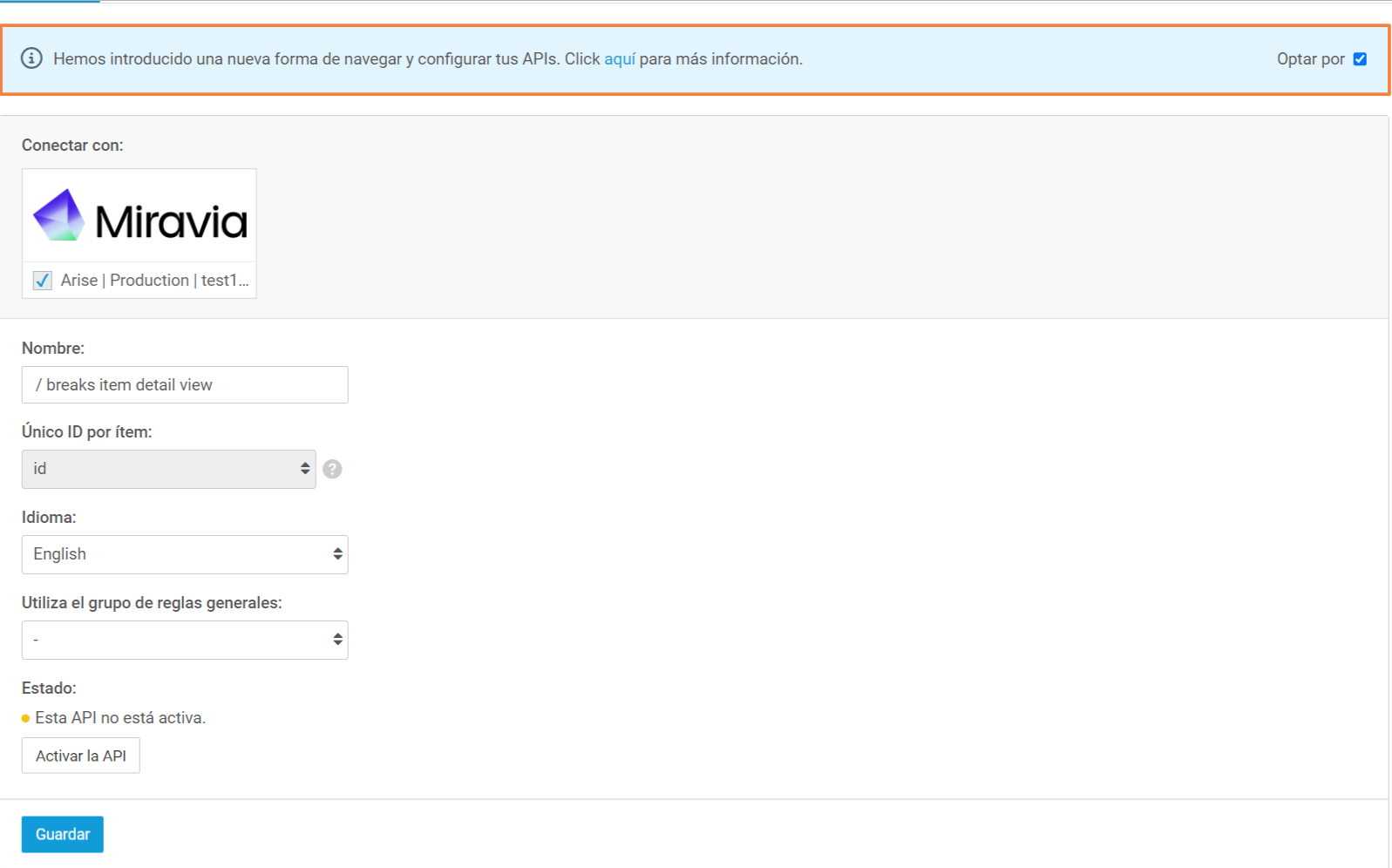Click 'Esta API no está activa.' status text

[x=120, y=718]
